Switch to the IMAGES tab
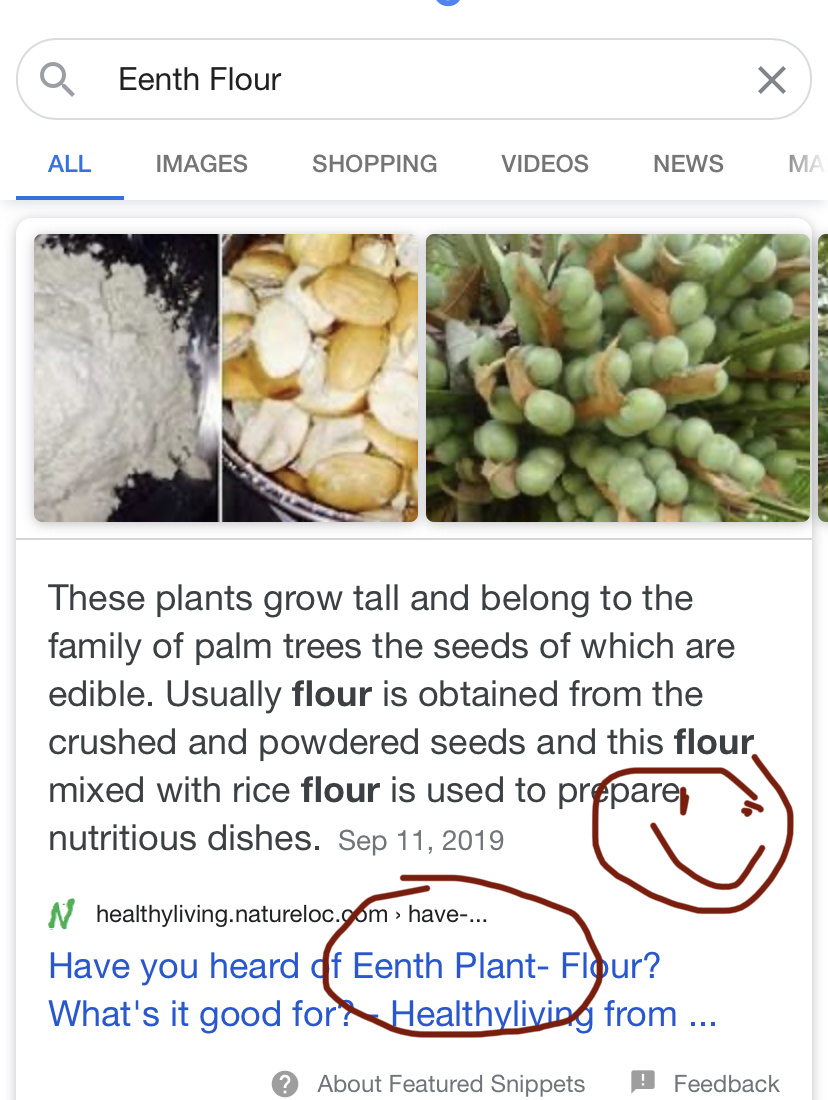Viewport: 828px width, 1100px height. [x=201, y=163]
